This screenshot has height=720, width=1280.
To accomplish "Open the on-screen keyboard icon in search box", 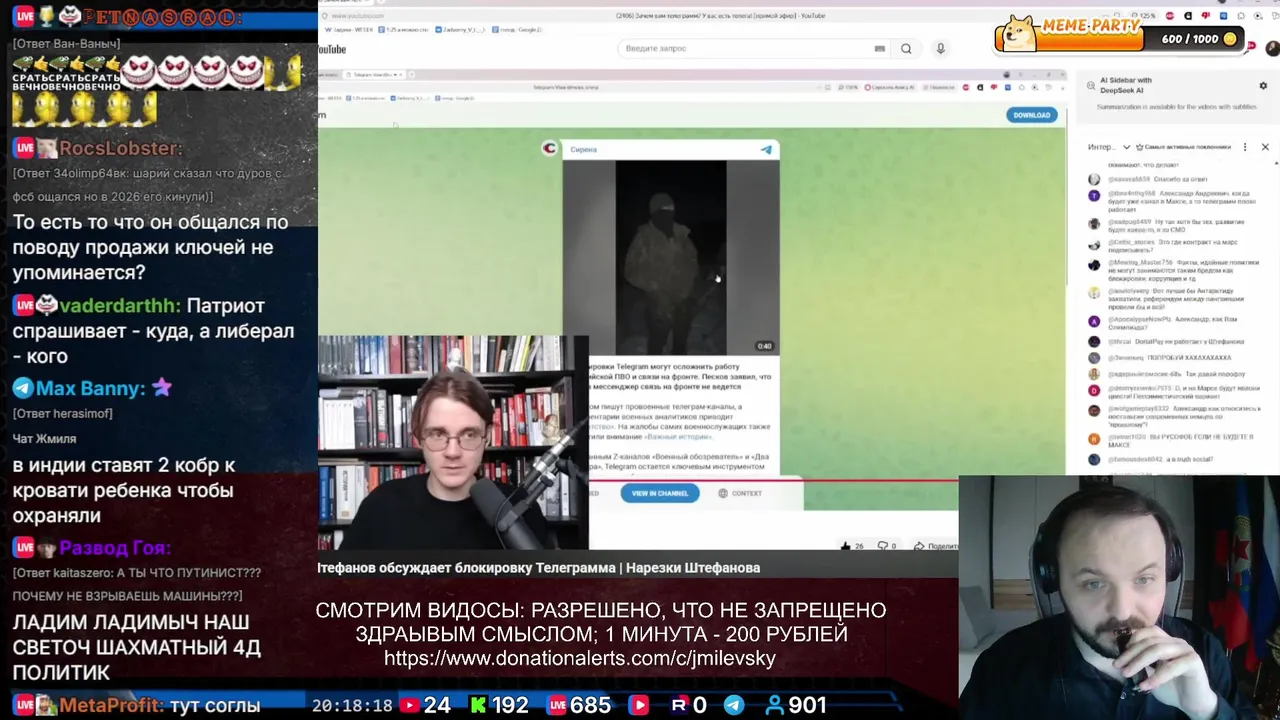I will [880, 49].
